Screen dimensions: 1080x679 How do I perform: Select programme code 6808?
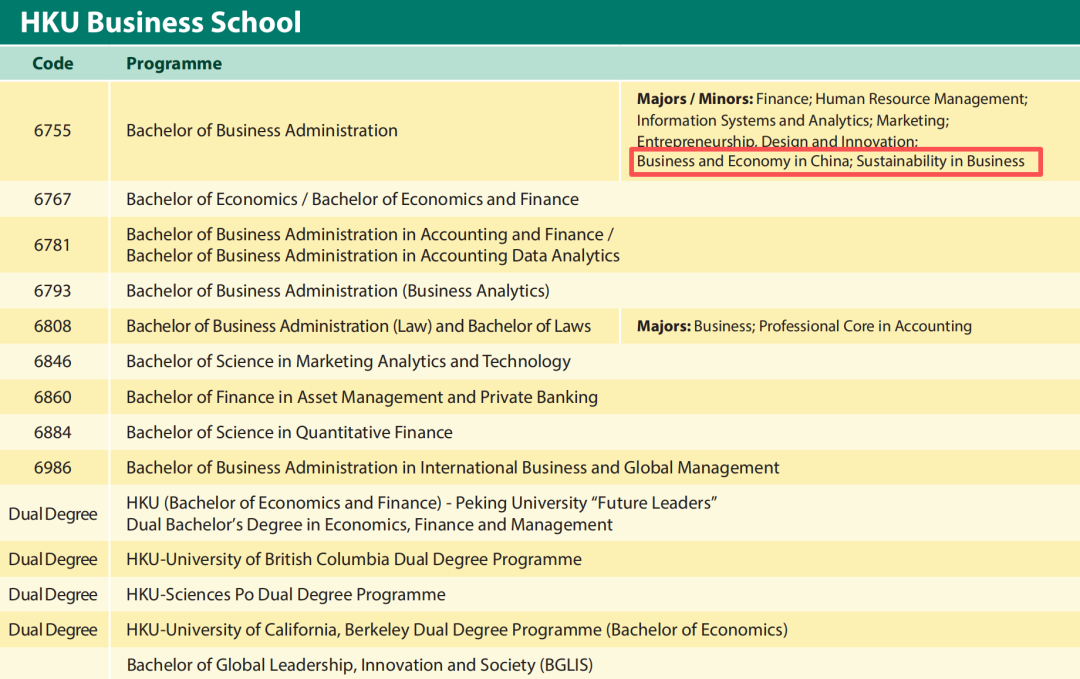[x=52, y=326]
